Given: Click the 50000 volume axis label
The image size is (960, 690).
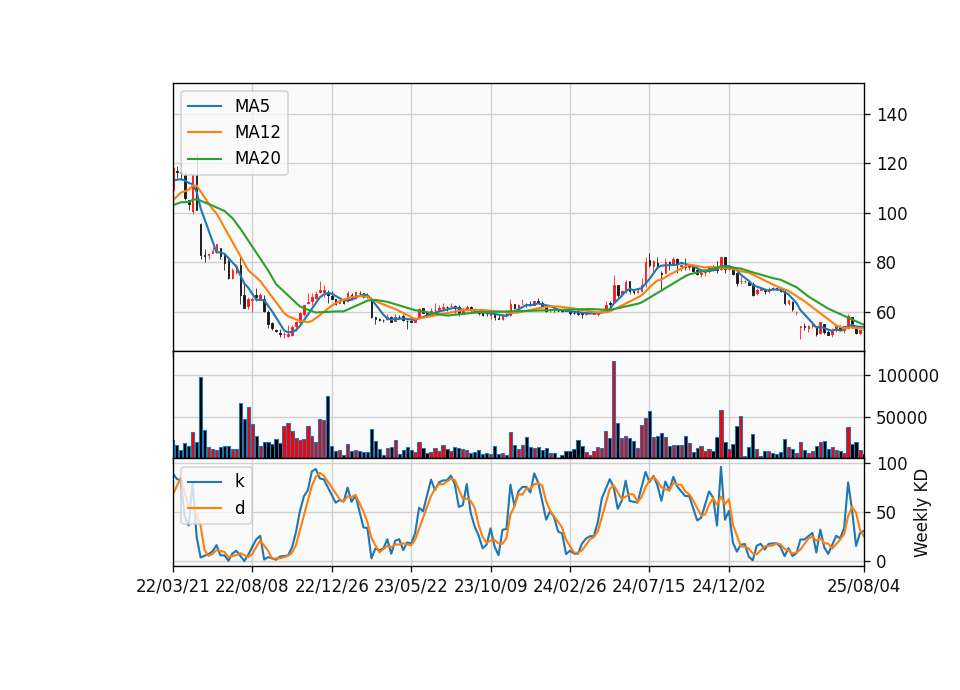Looking at the screenshot, I should (902, 418).
